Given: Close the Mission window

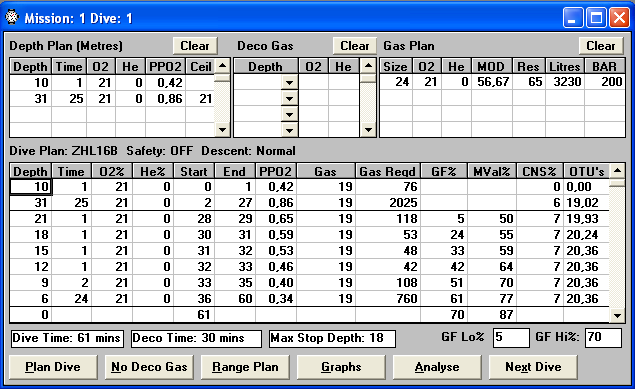Looking at the screenshot, I should [x=619, y=18].
